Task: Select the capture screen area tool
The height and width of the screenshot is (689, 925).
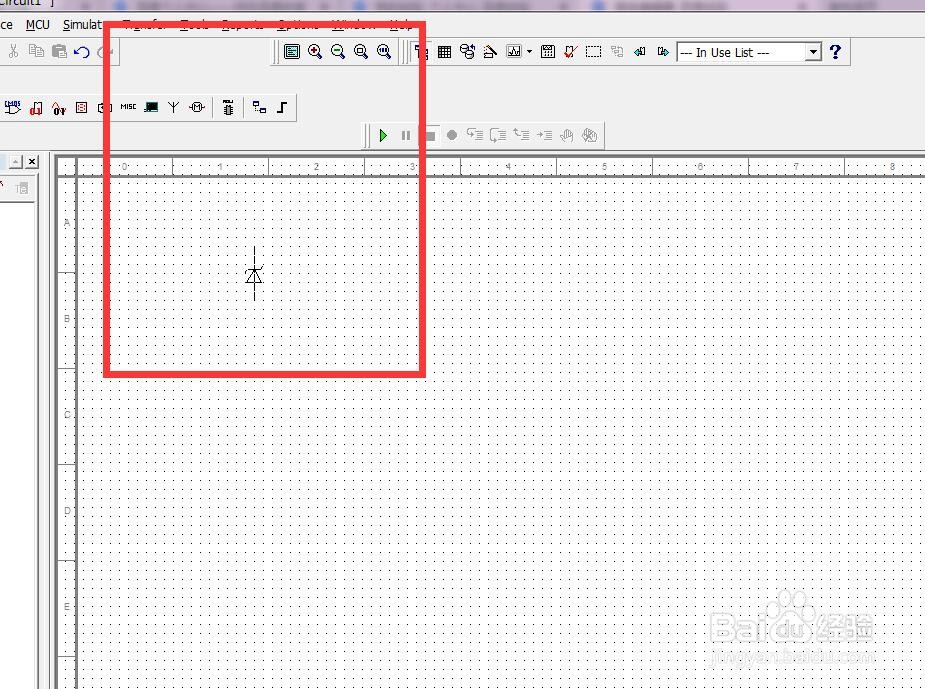Action: pos(593,52)
